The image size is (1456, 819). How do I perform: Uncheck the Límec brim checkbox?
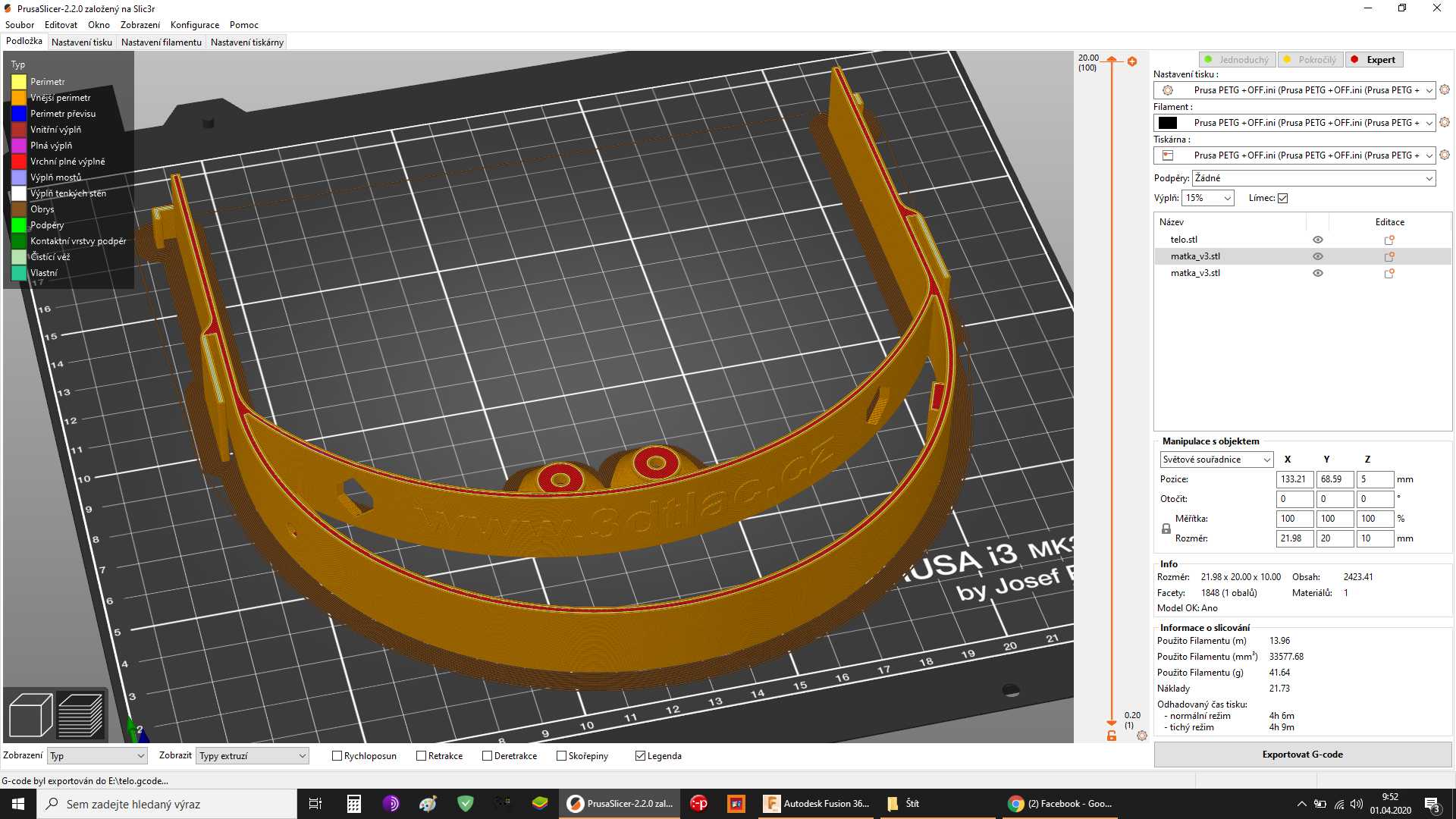tap(1283, 198)
